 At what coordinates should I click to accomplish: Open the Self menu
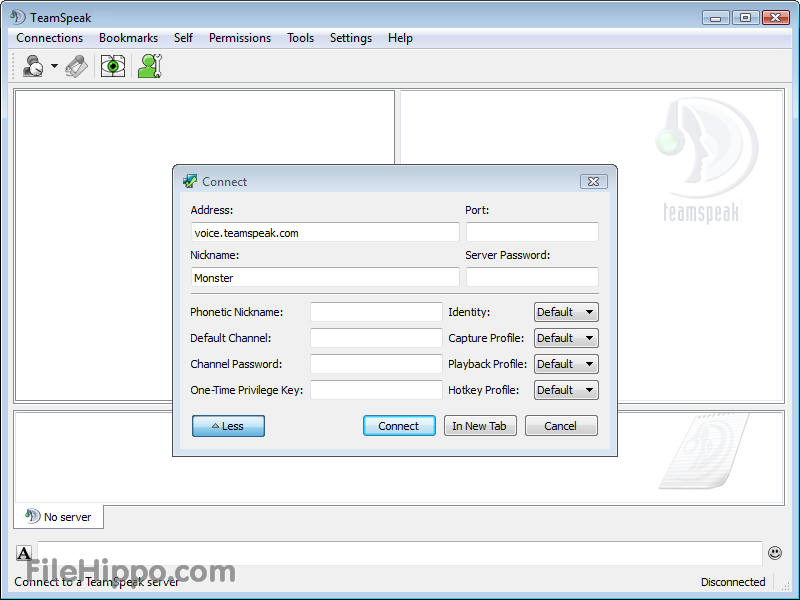click(x=183, y=38)
